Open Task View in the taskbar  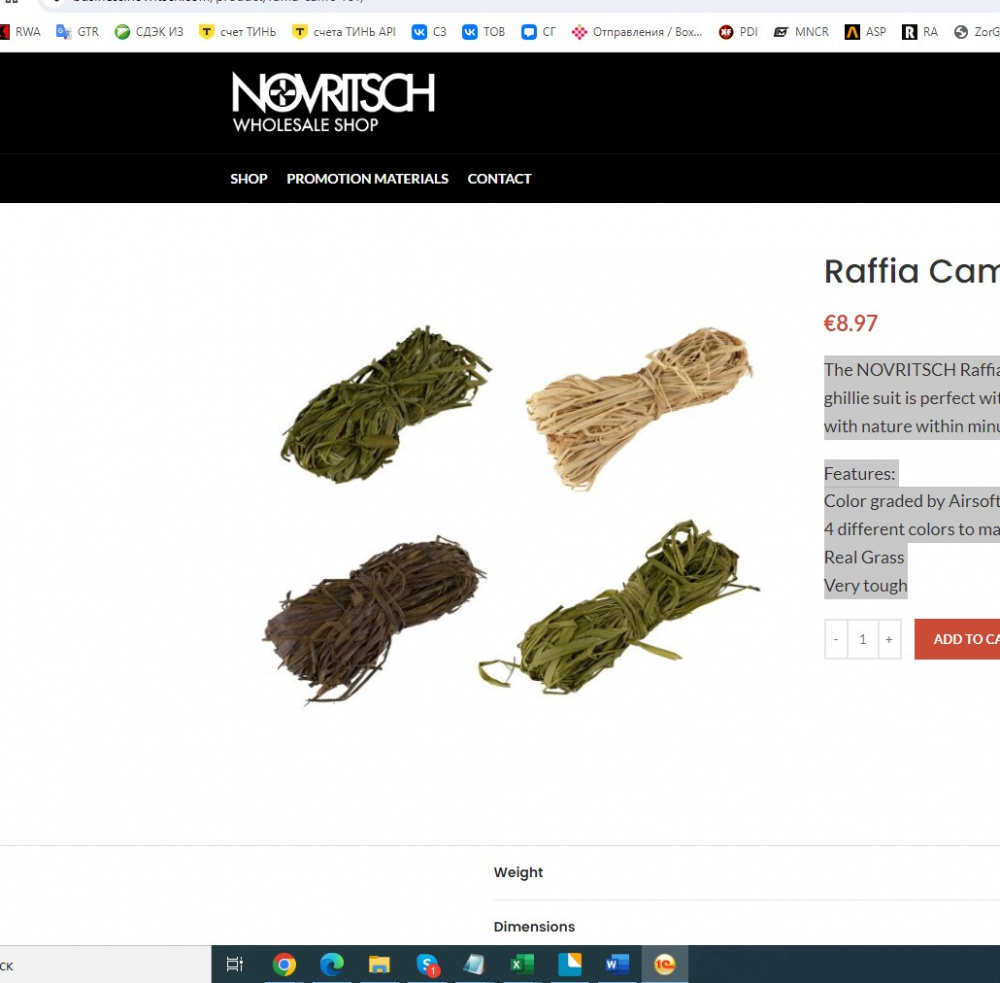236,964
